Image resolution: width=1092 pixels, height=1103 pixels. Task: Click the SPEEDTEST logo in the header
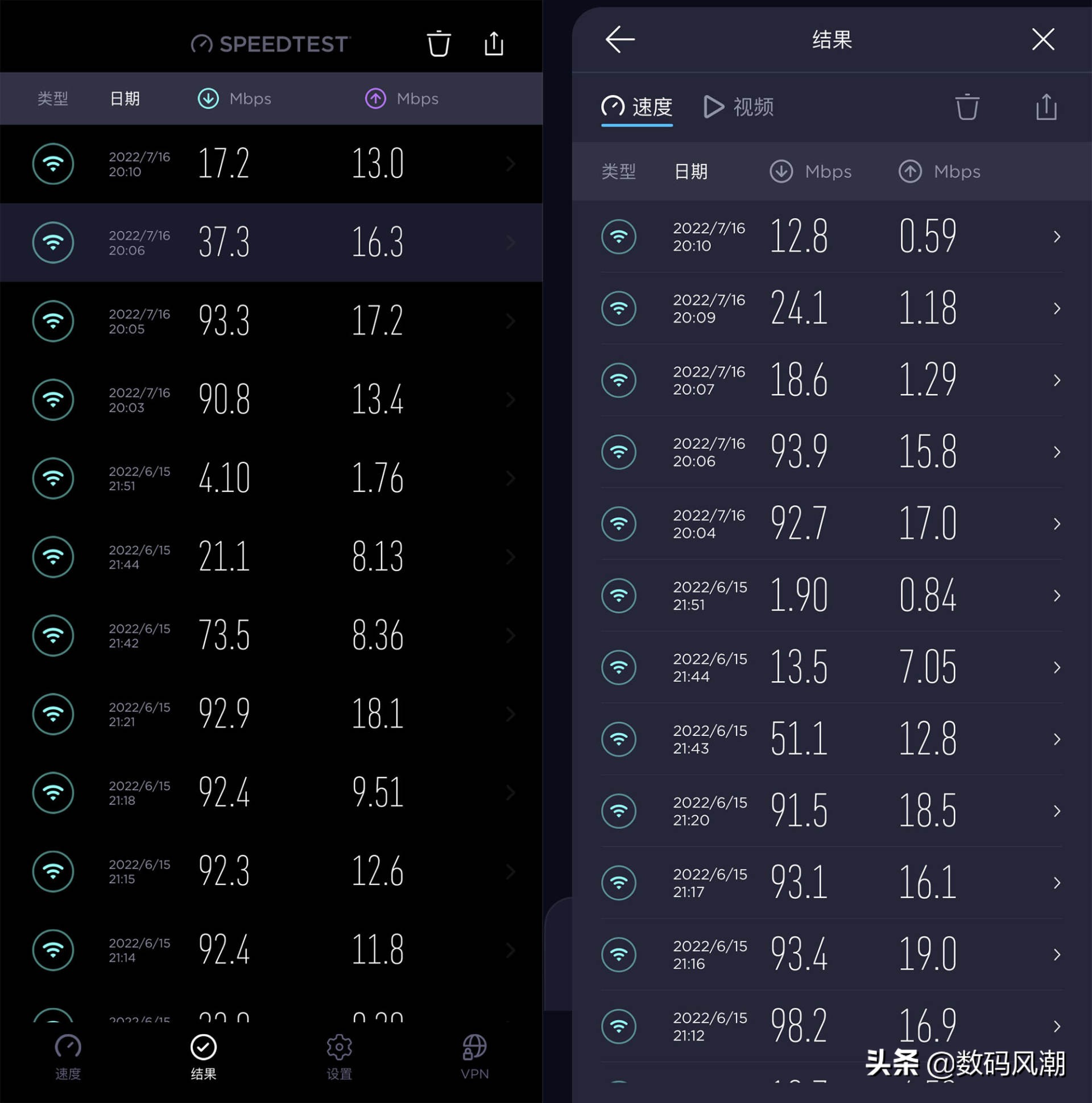pyautogui.click(x=270, y=44)
